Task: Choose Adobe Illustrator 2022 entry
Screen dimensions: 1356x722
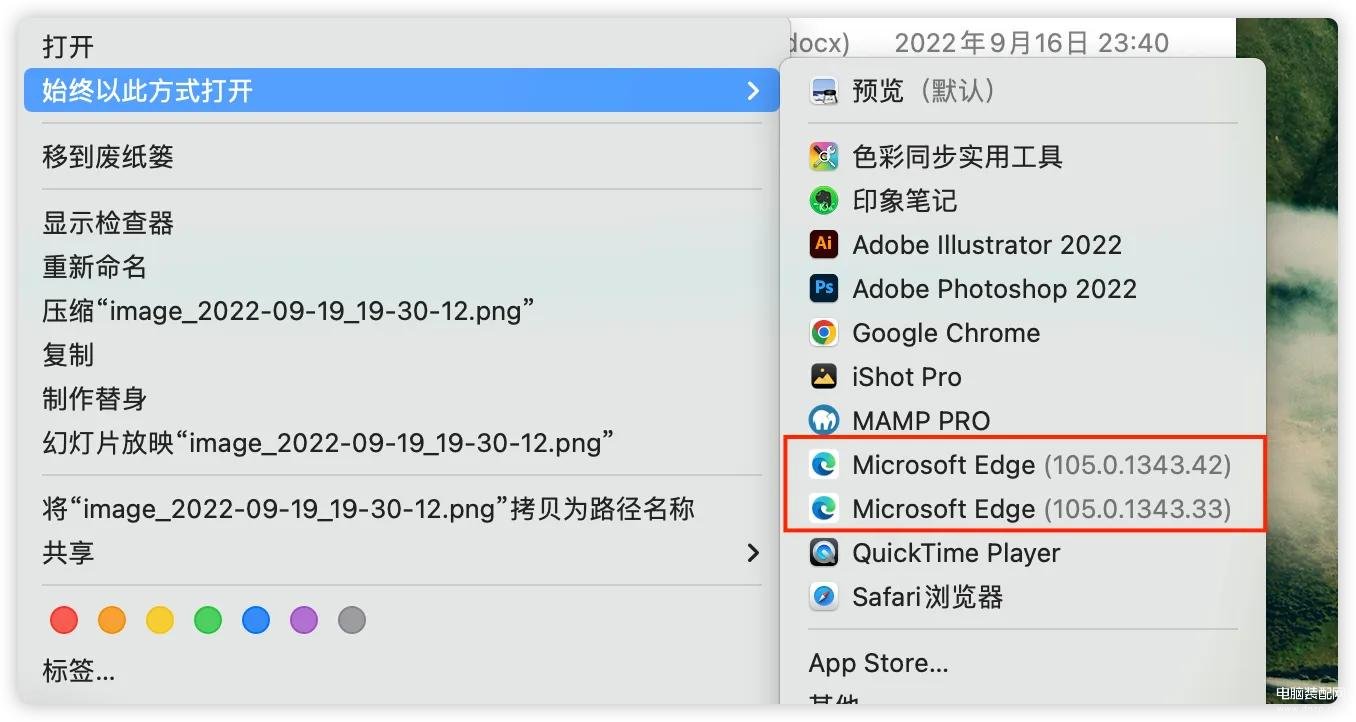Action: [1023, 245]
